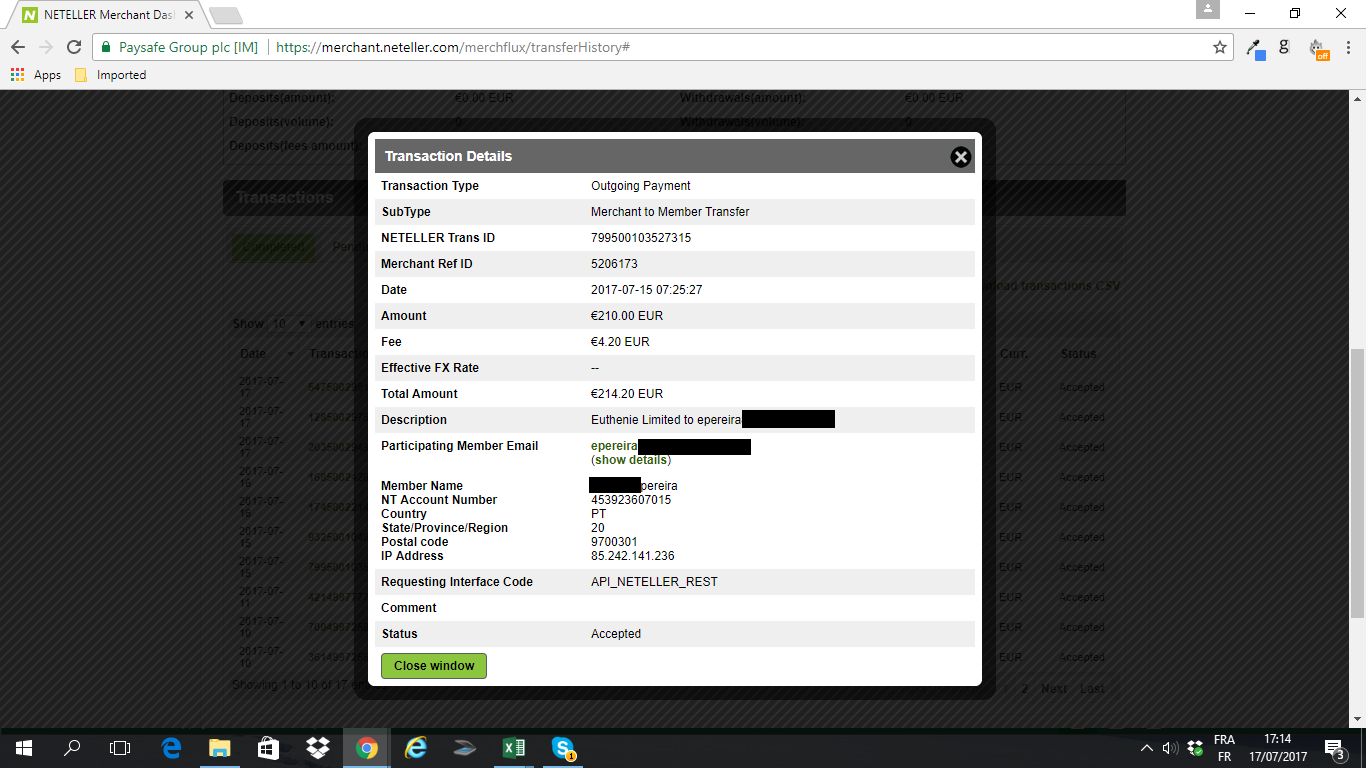Screen dimensions: 1366x768
Task: Open File Explorer from taskbar
Action: pos(220,747)
